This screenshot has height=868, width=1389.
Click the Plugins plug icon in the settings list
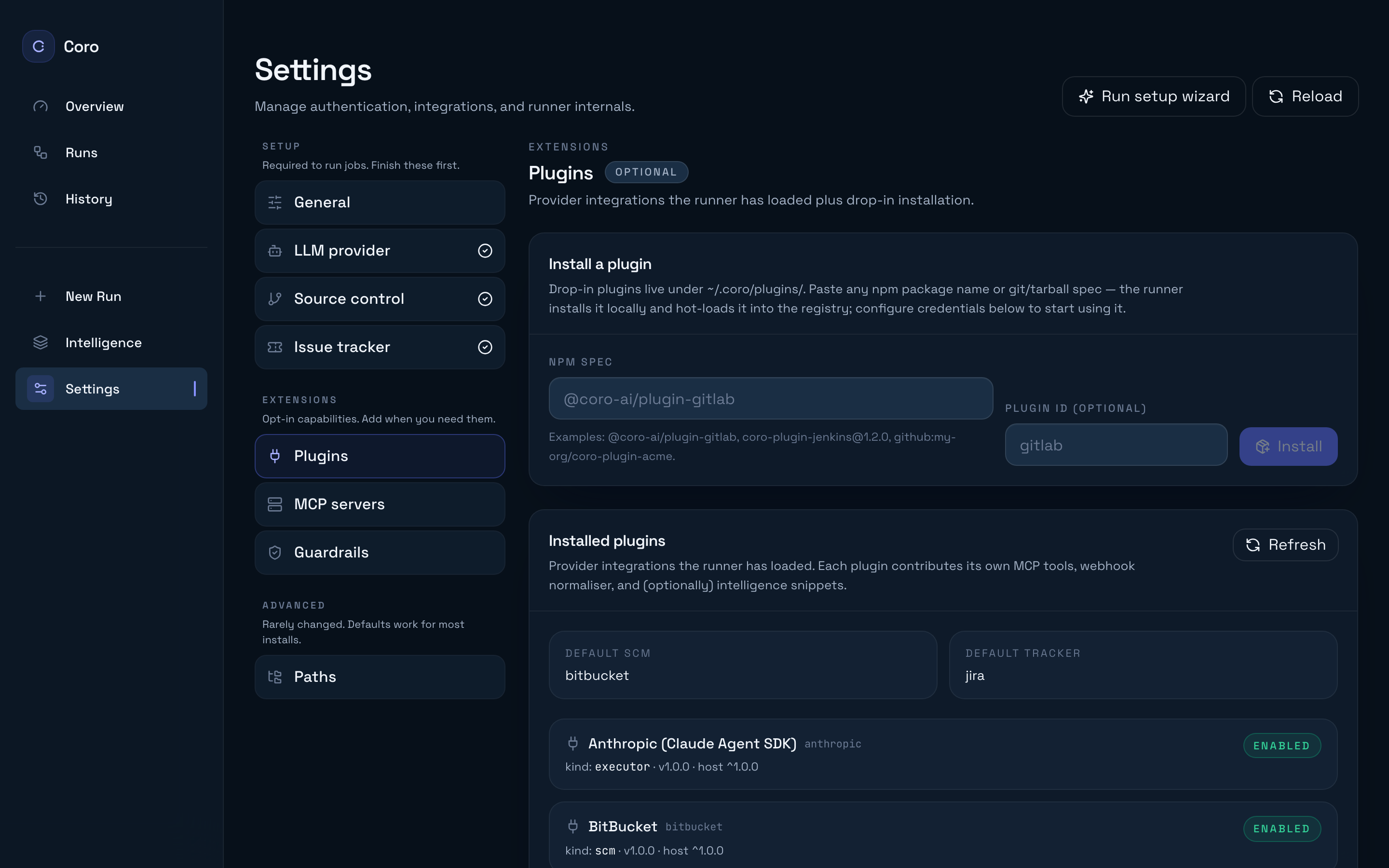pyautogui.click(x=275, y=456)
